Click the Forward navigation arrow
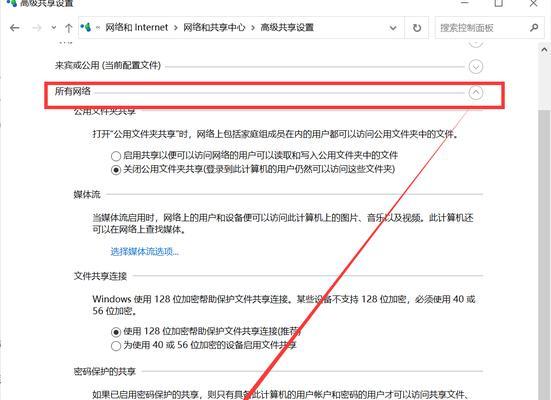This screenshot has width=551, height=400. pos(37,28)
